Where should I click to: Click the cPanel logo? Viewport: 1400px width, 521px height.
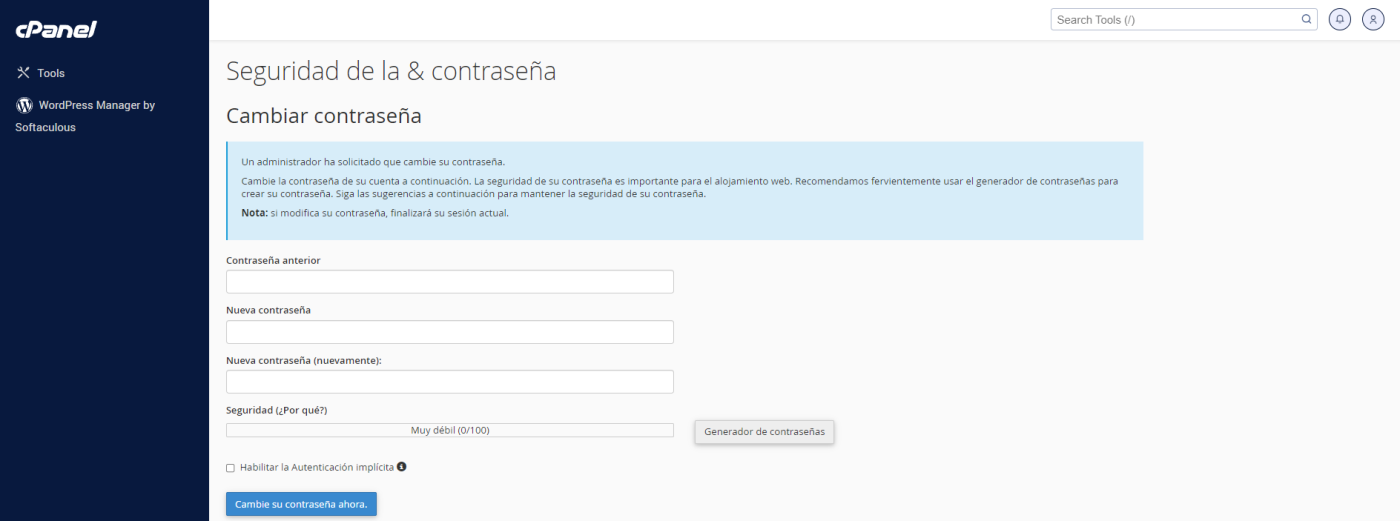pos(56,30)
